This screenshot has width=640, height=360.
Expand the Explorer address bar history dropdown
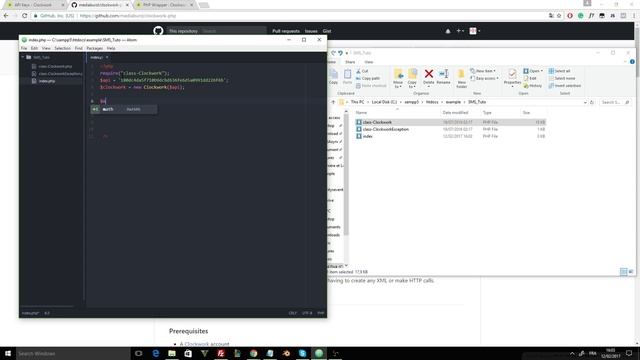coord(585,102)
